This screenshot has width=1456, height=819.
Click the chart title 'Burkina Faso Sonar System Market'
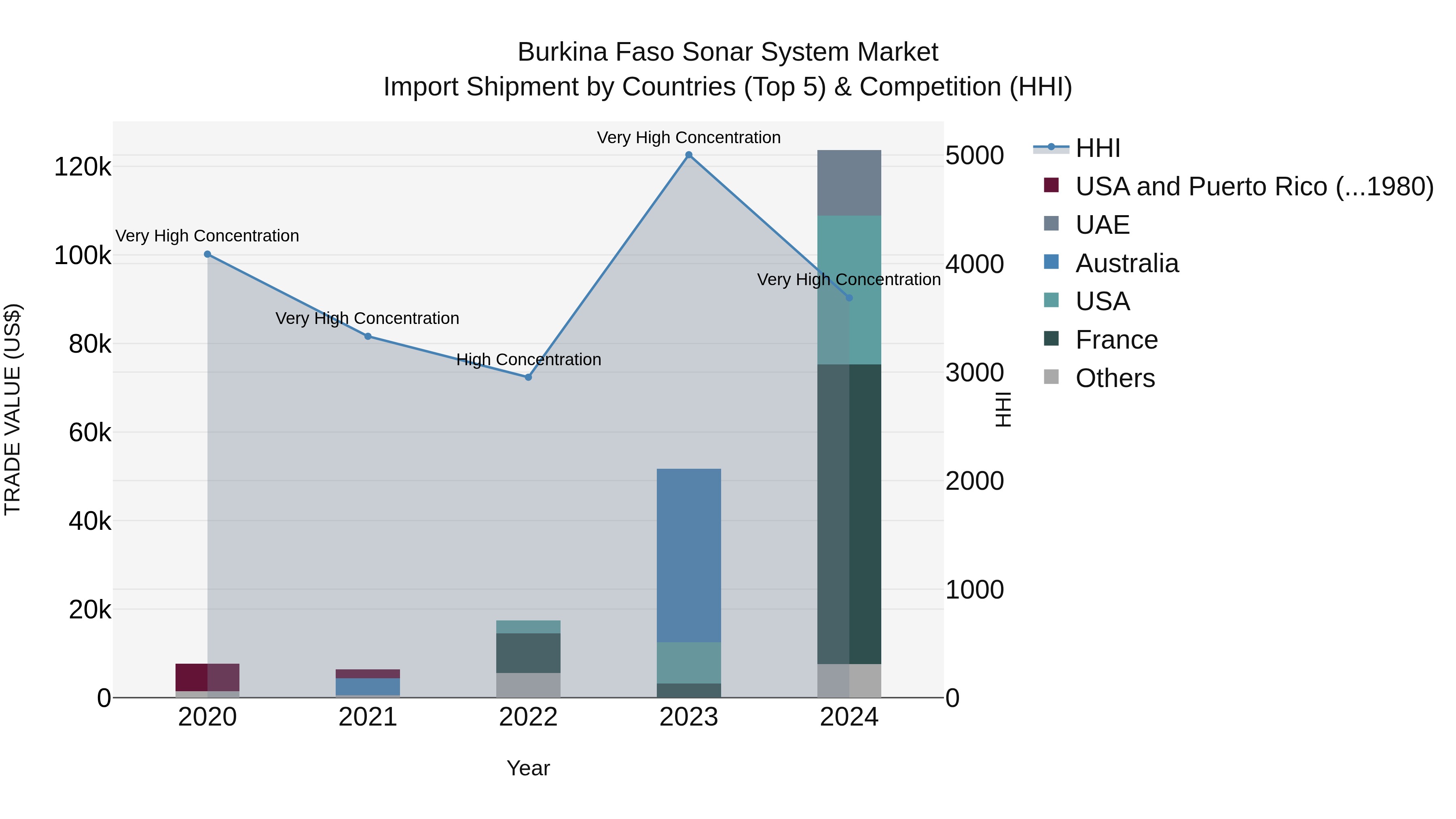click(x=728, y=52)
